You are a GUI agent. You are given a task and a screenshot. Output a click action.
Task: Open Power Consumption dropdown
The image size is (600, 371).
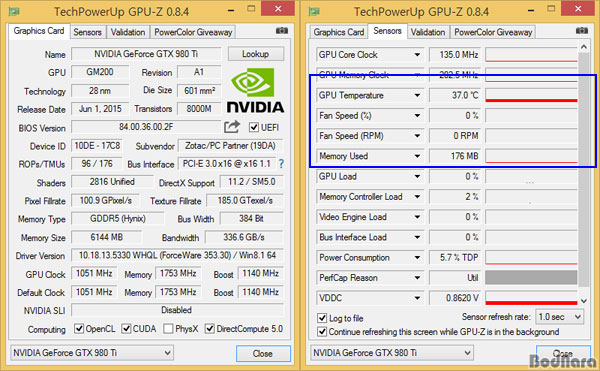coord(417,257)
